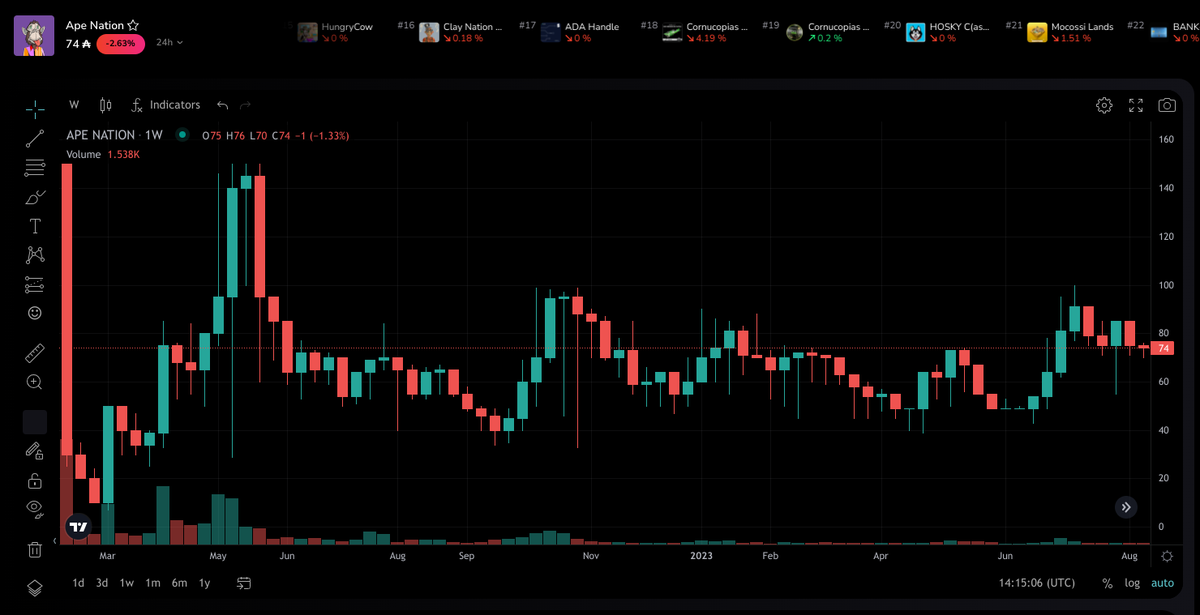Hide all drawings with eye icon
The height and width of the screenshot is (615, 1200).
35,508
